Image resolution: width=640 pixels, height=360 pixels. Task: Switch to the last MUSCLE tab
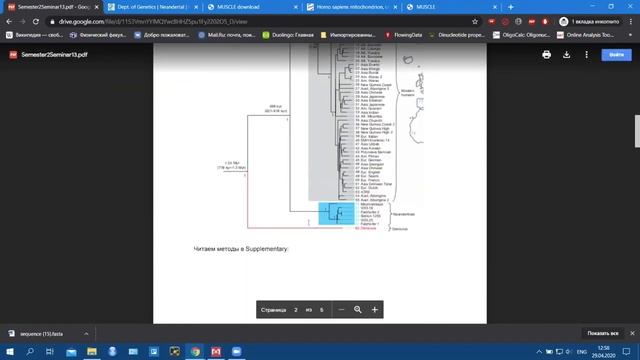(451, 7)
